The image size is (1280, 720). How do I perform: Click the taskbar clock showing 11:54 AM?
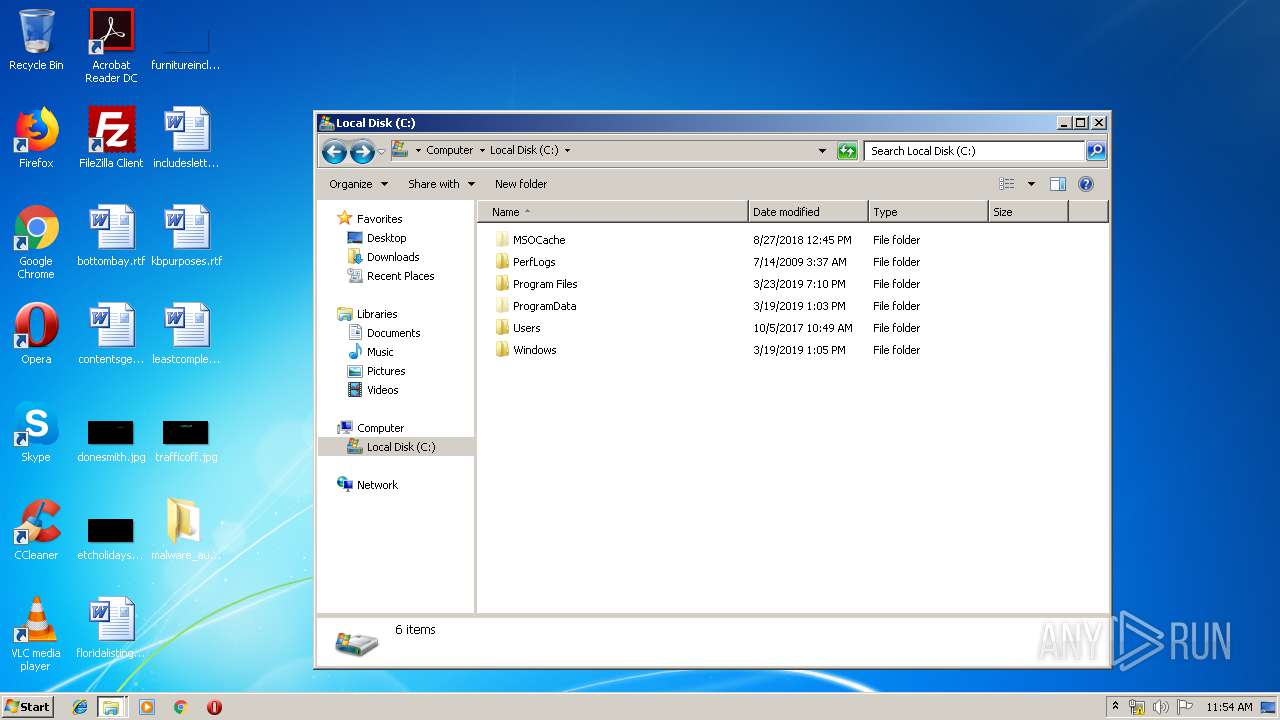point(1229,707)
